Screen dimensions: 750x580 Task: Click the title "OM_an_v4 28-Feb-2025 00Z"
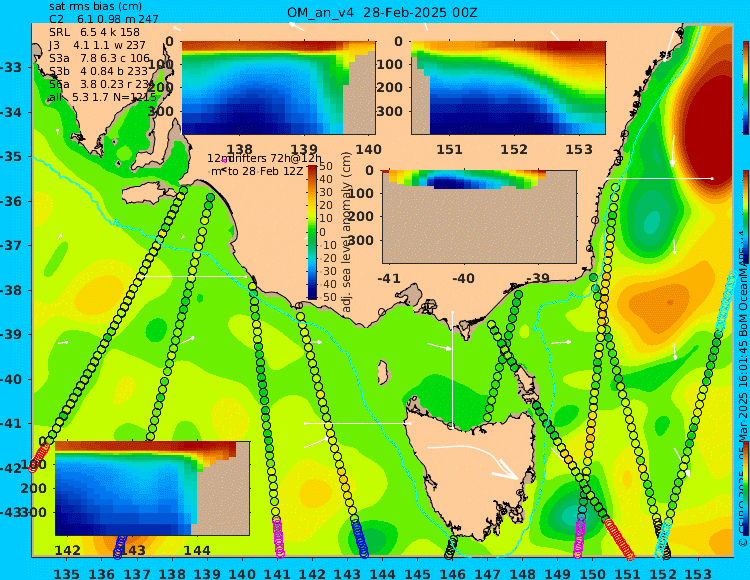[382, 13]
